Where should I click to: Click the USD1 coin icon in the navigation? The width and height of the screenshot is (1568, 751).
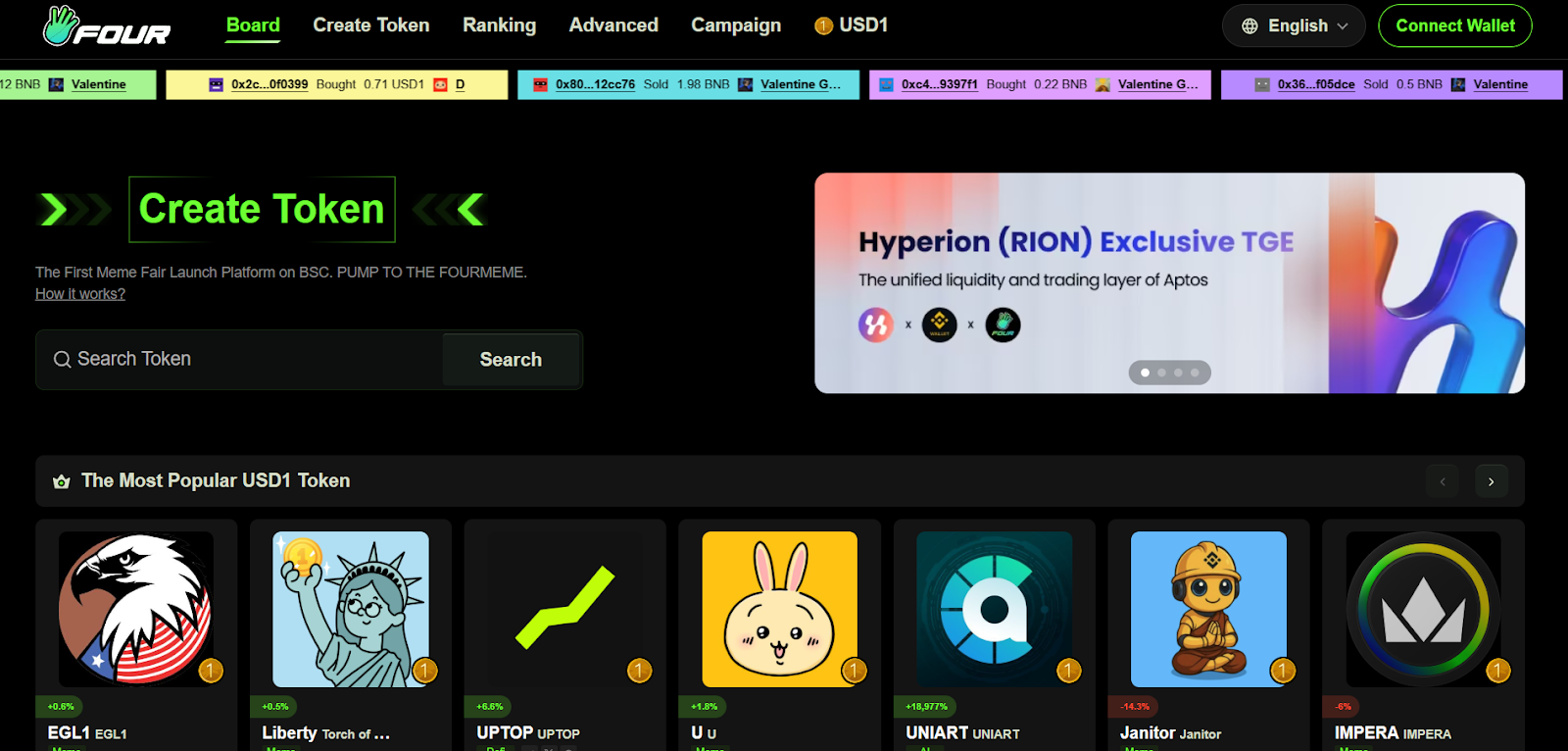click(x=824, y=26)
